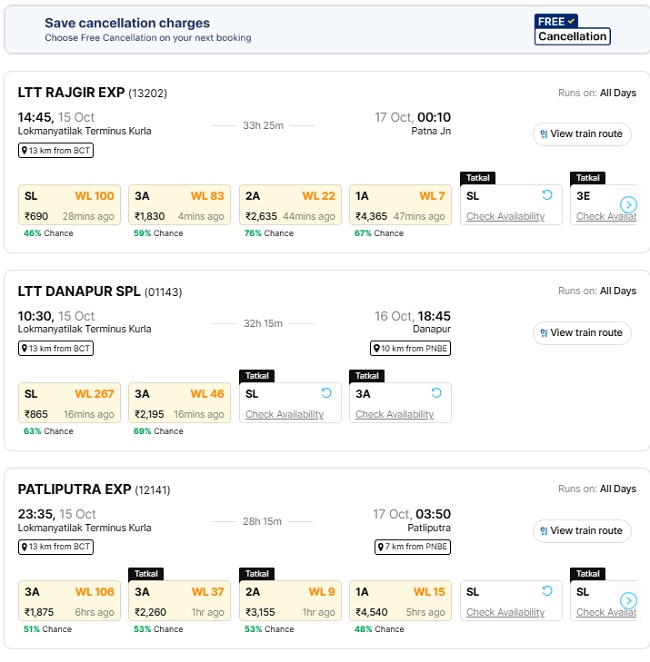View train route for LTT Danapur SPL
This screenshot has height=662, width=650.
coord(581,333)
